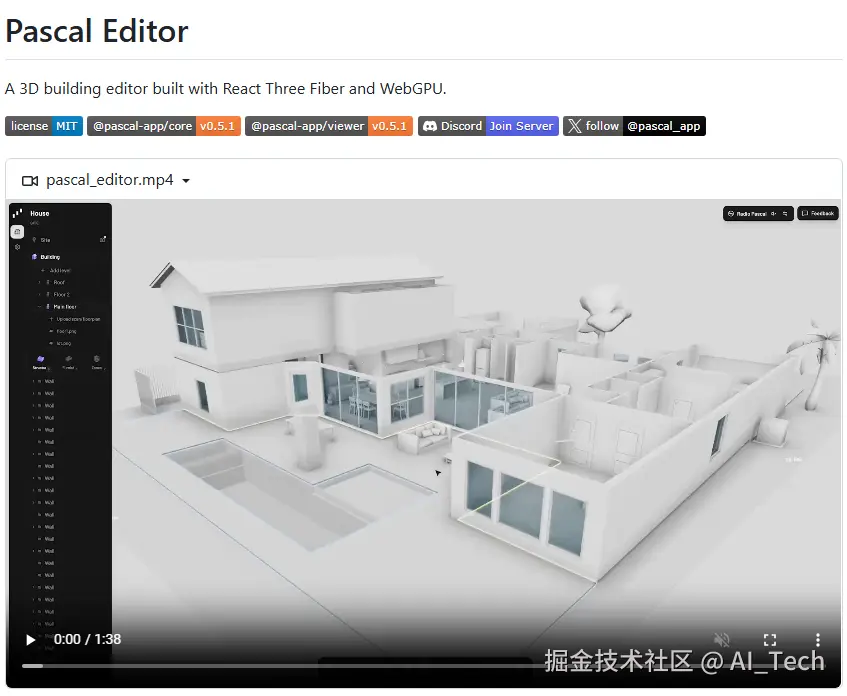Click the Radio Pascal volume icon
847x696 pixels.
pos(774,214)
